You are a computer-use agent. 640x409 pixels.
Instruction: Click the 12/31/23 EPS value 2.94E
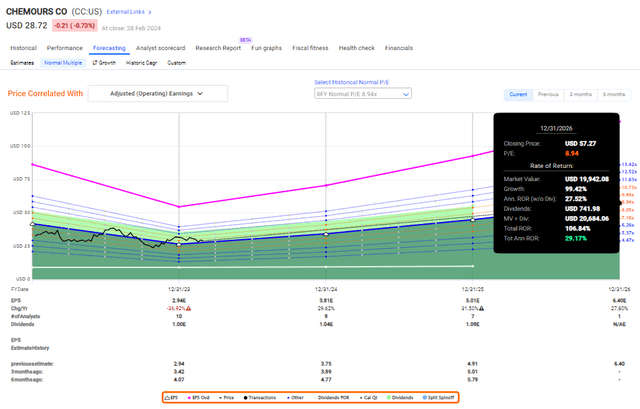(179, 300)
